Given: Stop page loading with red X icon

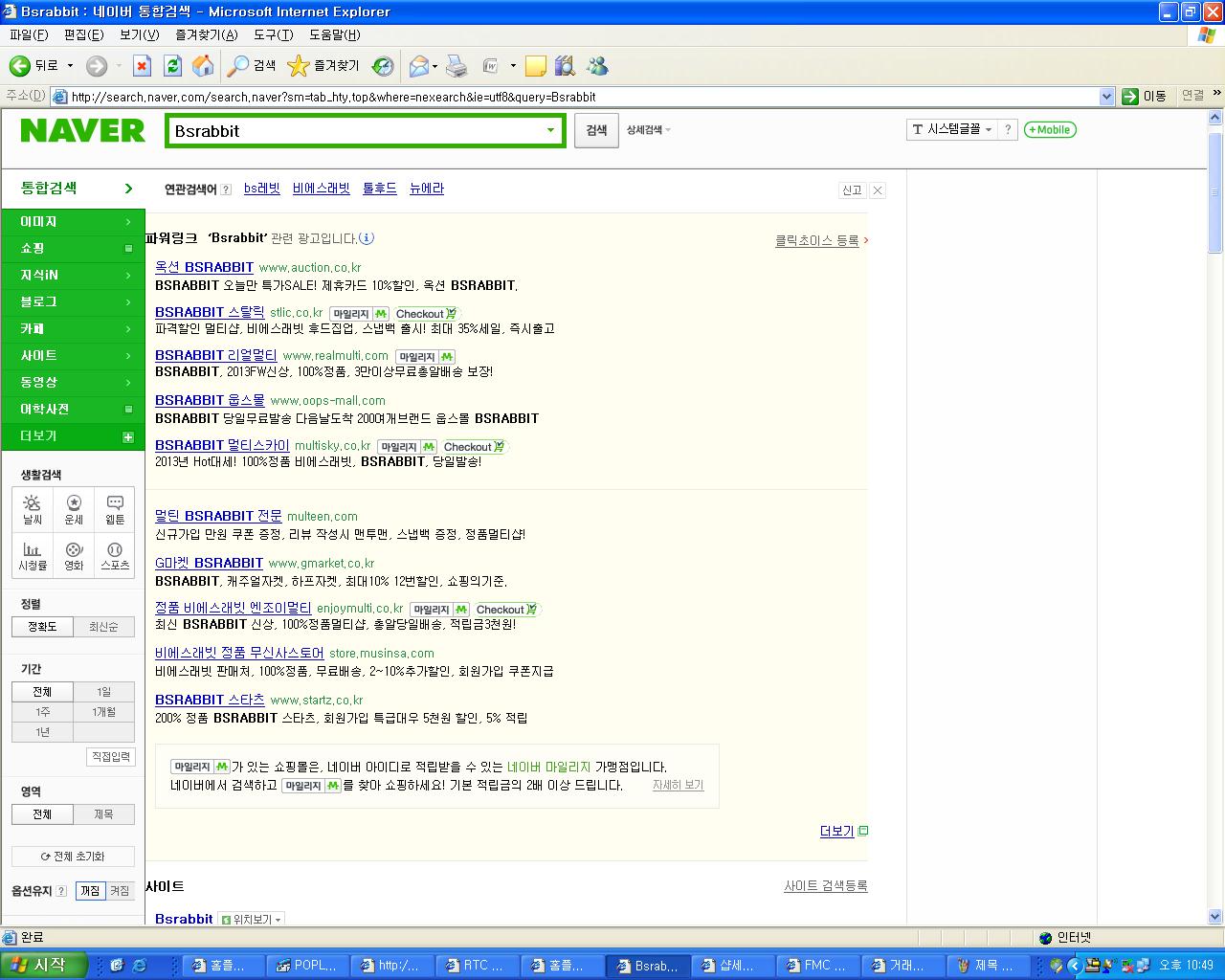Looking at the screenshot, I should (142, 66).
